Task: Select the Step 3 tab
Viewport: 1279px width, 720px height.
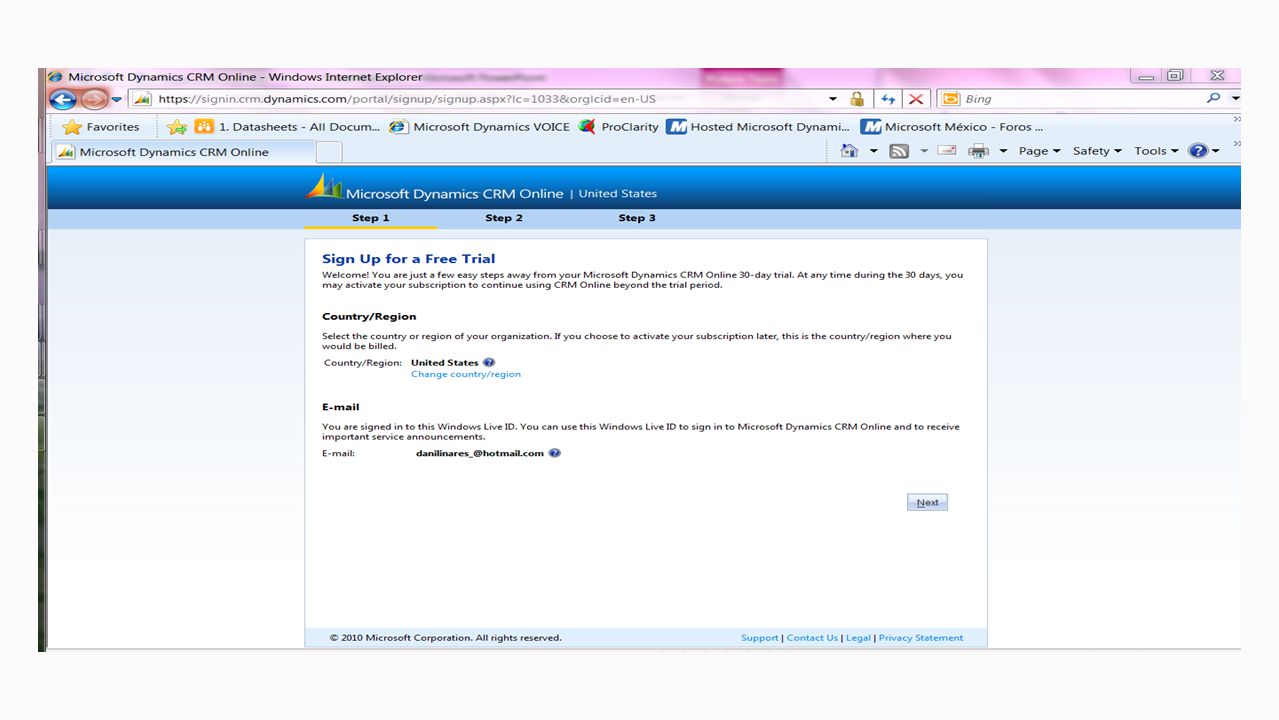Action: coord(637,218)
